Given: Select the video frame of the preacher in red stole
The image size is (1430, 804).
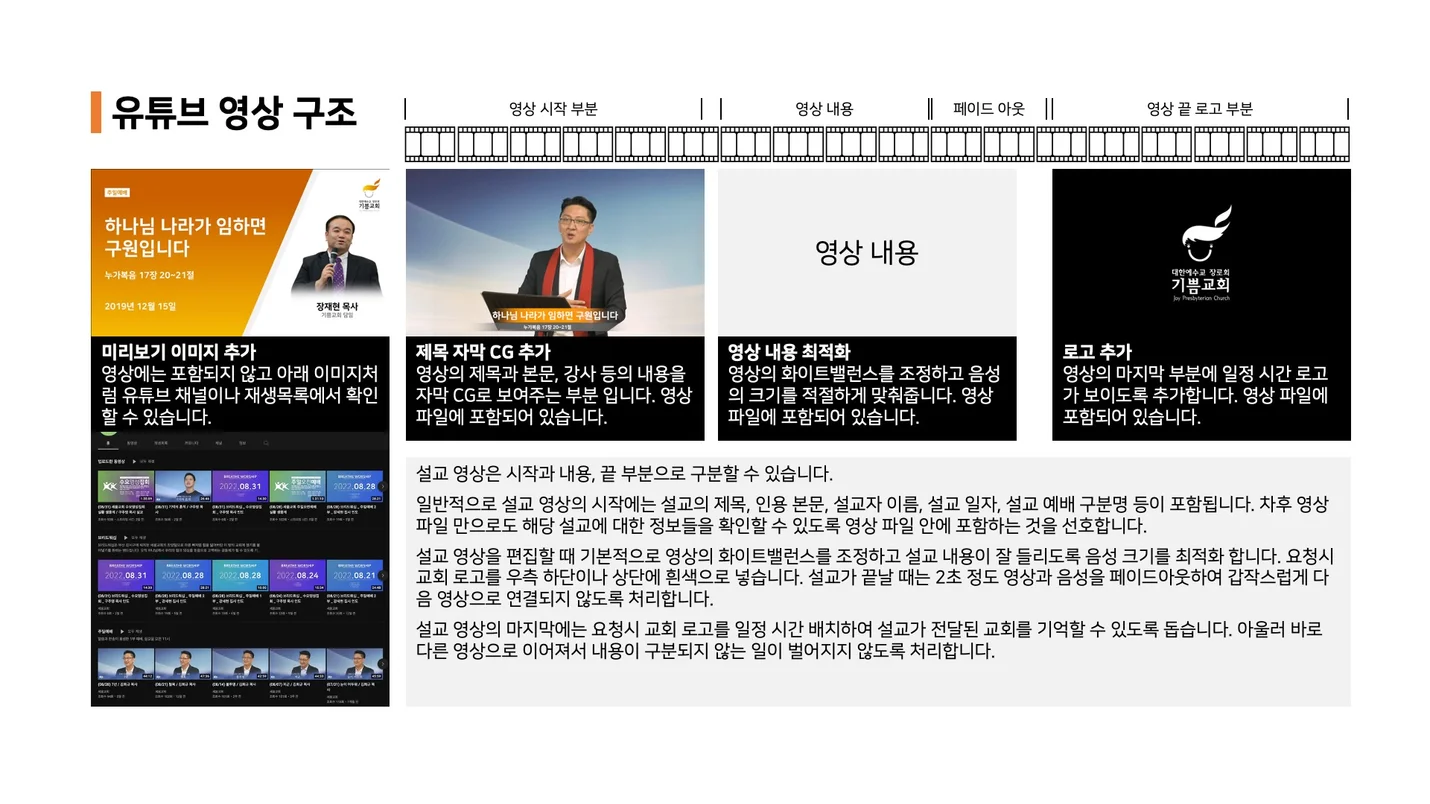Looking at the screenshot, I should 555,252.
